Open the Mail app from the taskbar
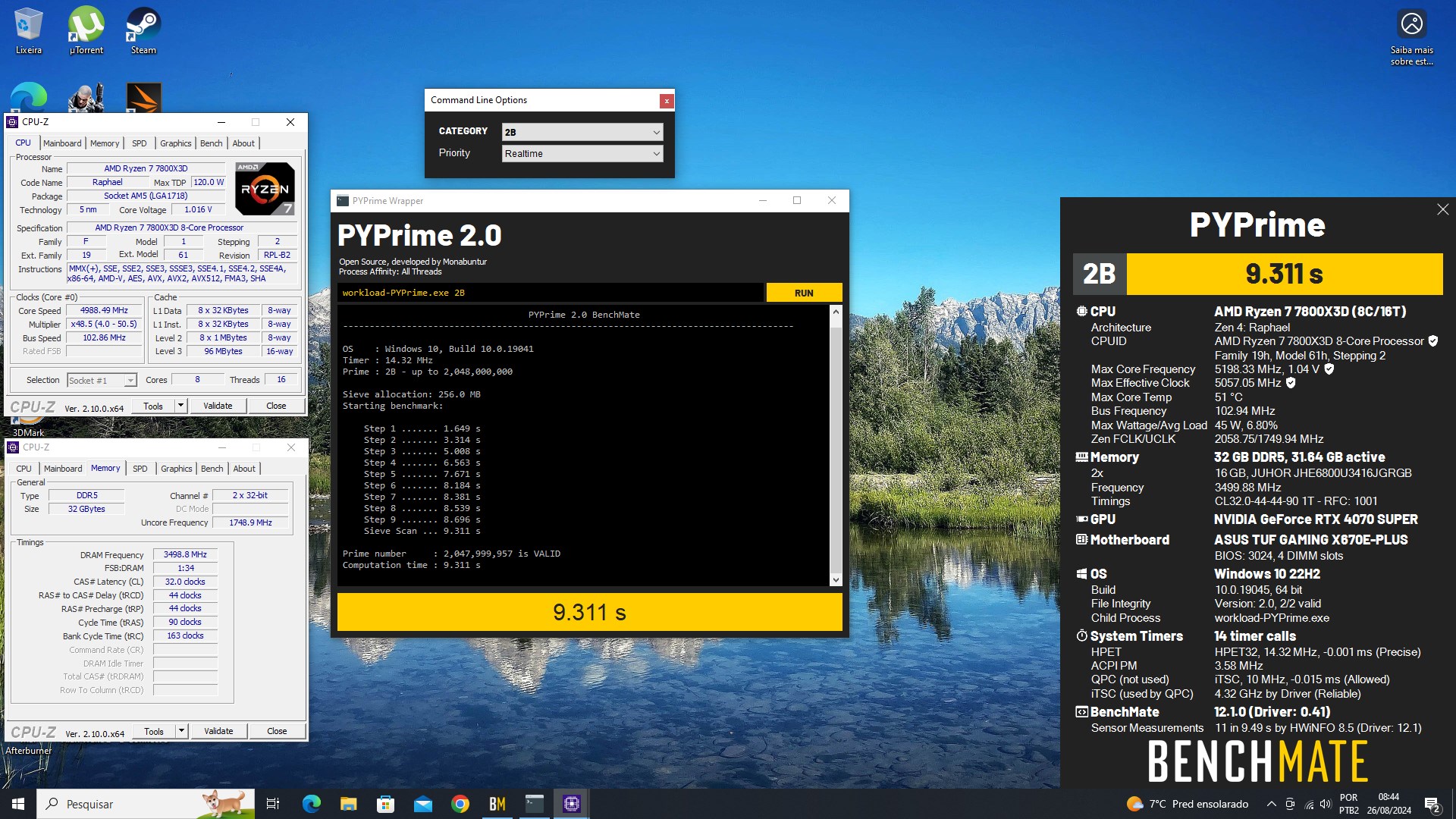The width and height of the screenshot is (1456, 819). point(422,804)
